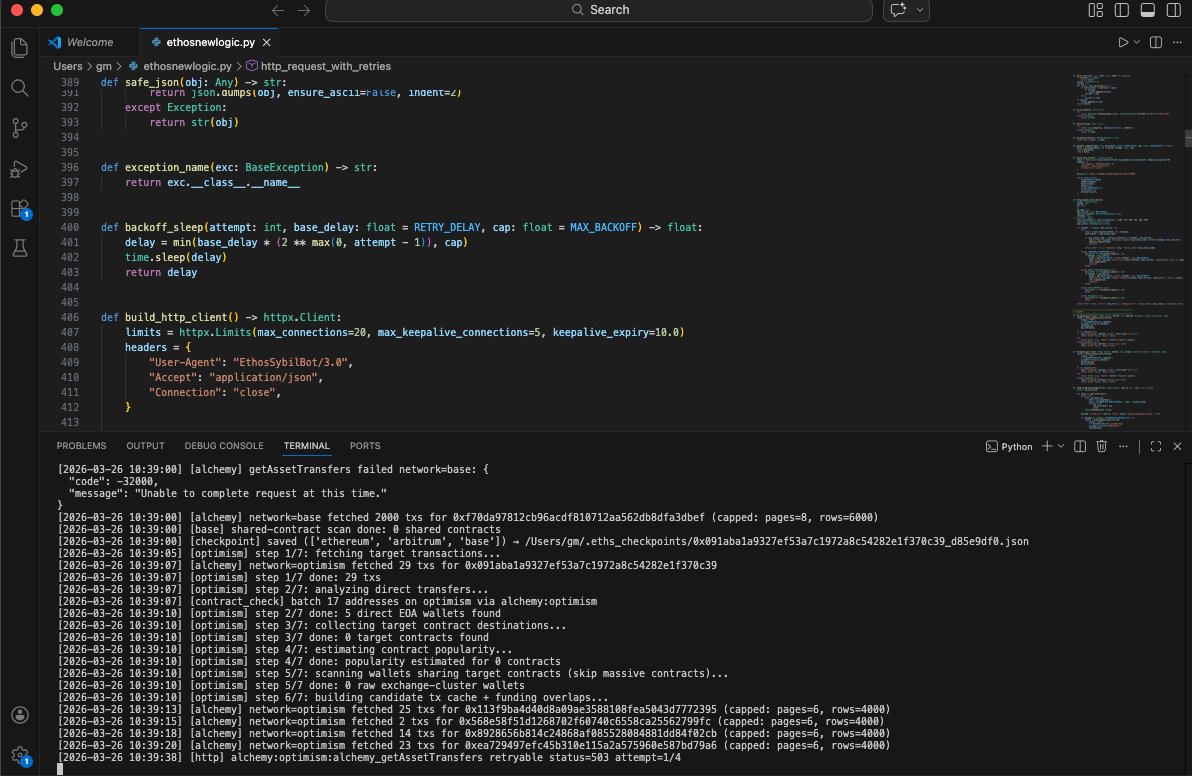This screenshot has width=1192, height=776.
Task: Click the "Connection": "close" line
Action: (215, 393)
